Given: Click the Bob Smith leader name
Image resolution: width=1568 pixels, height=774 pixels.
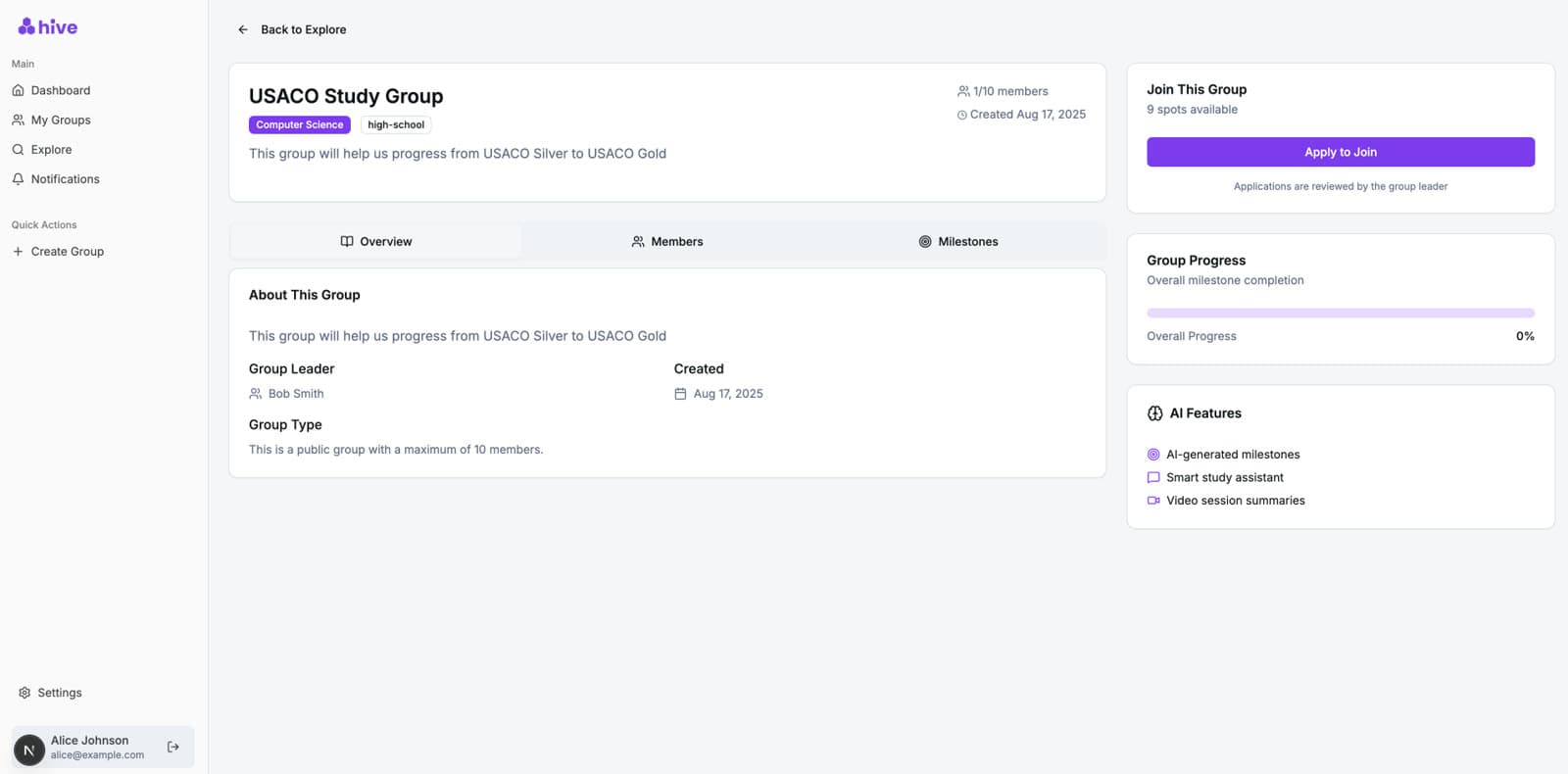Looking at the screenshot, I should click(296, 394).
